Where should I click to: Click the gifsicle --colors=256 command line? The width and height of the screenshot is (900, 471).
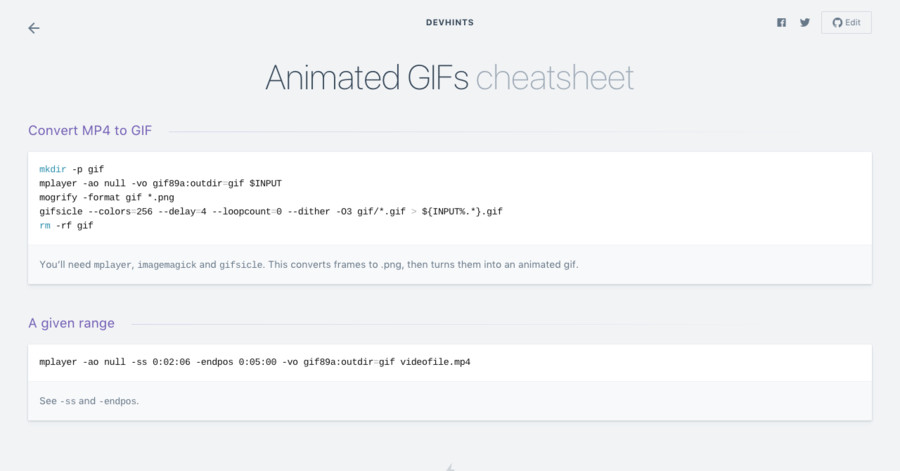click(271, 212)
